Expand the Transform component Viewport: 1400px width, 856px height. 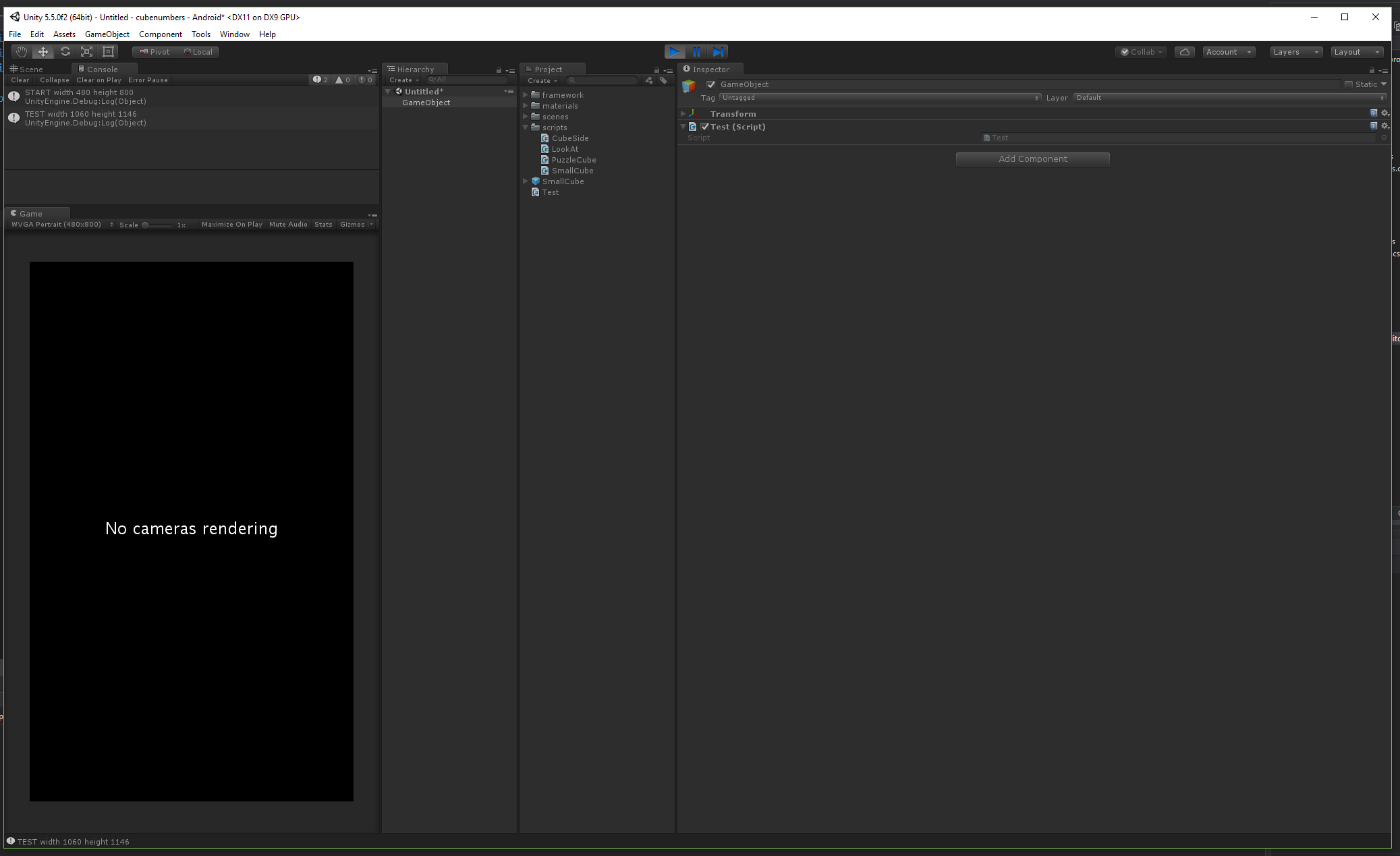(x=683, y=113)
